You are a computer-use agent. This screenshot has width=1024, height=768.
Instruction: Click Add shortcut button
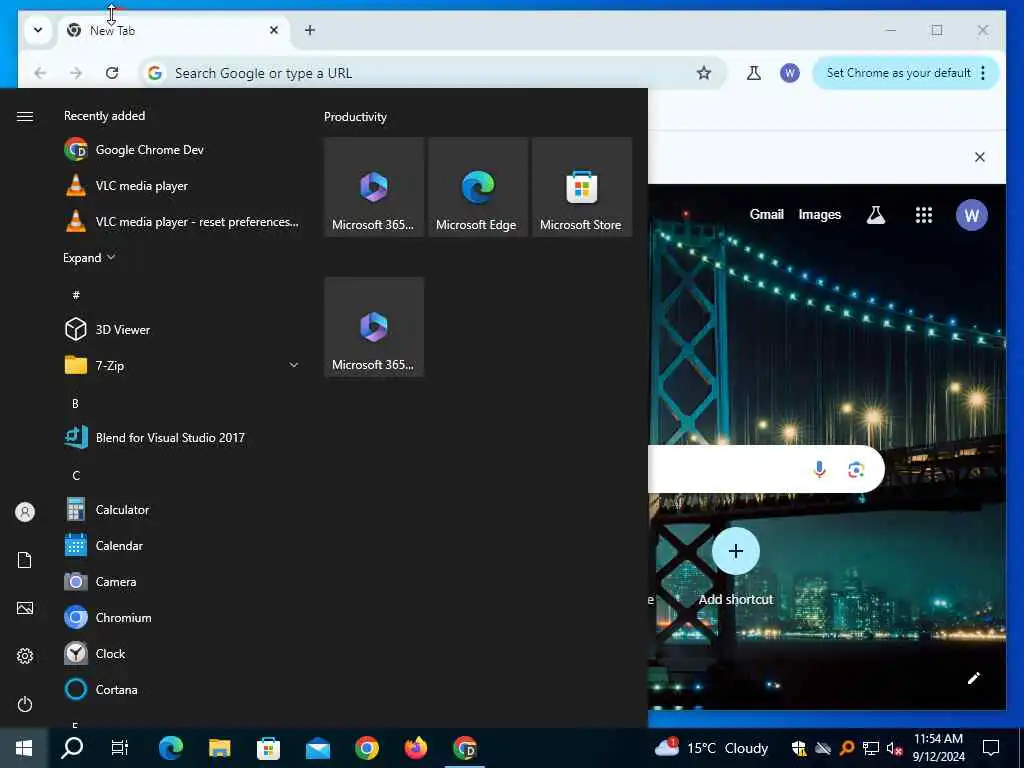point(735,567)
